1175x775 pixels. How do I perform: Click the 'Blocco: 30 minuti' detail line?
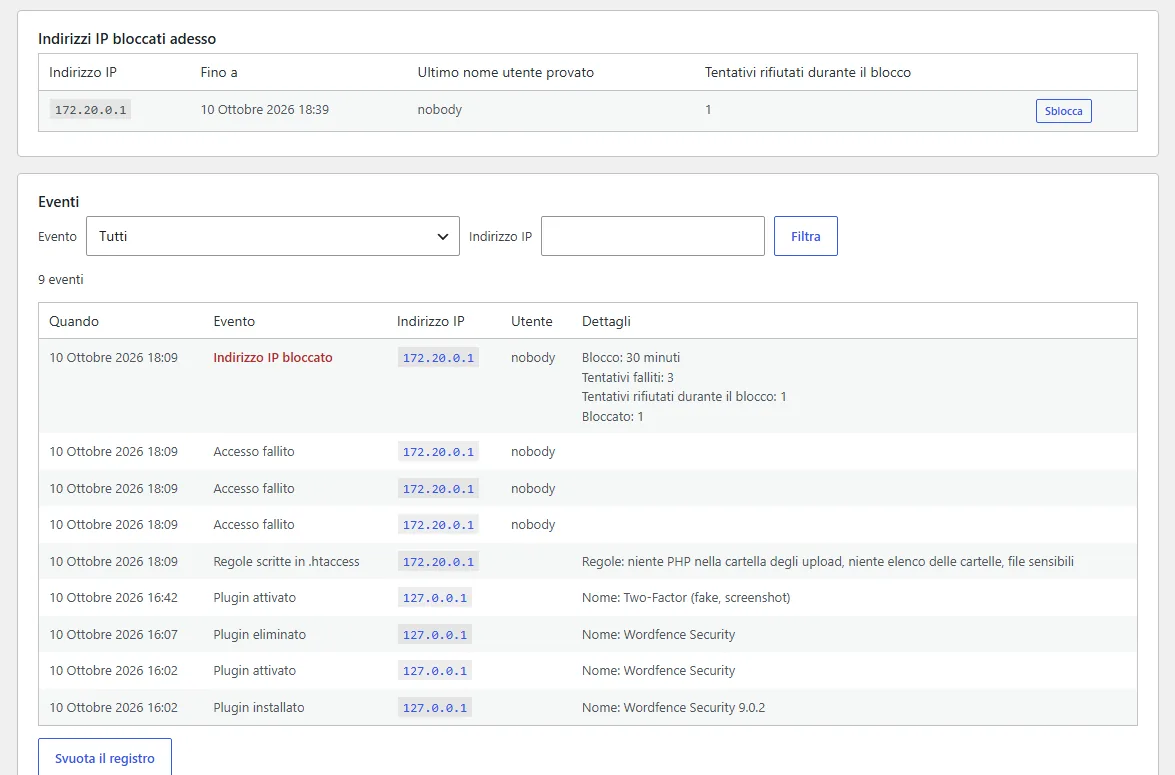(x=631, y=358)
